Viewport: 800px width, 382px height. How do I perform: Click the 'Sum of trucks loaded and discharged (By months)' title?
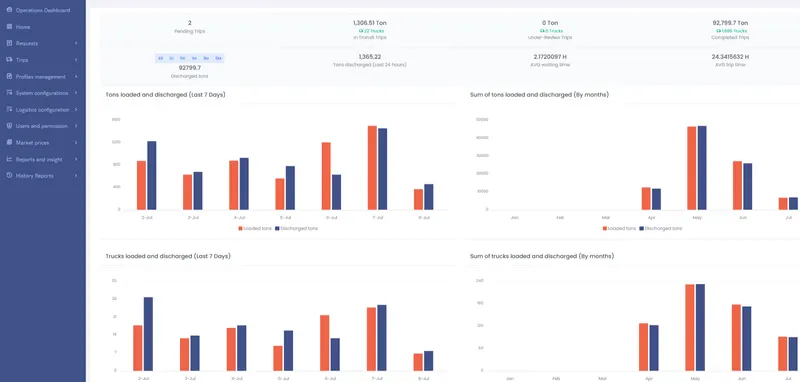[542, 256]
